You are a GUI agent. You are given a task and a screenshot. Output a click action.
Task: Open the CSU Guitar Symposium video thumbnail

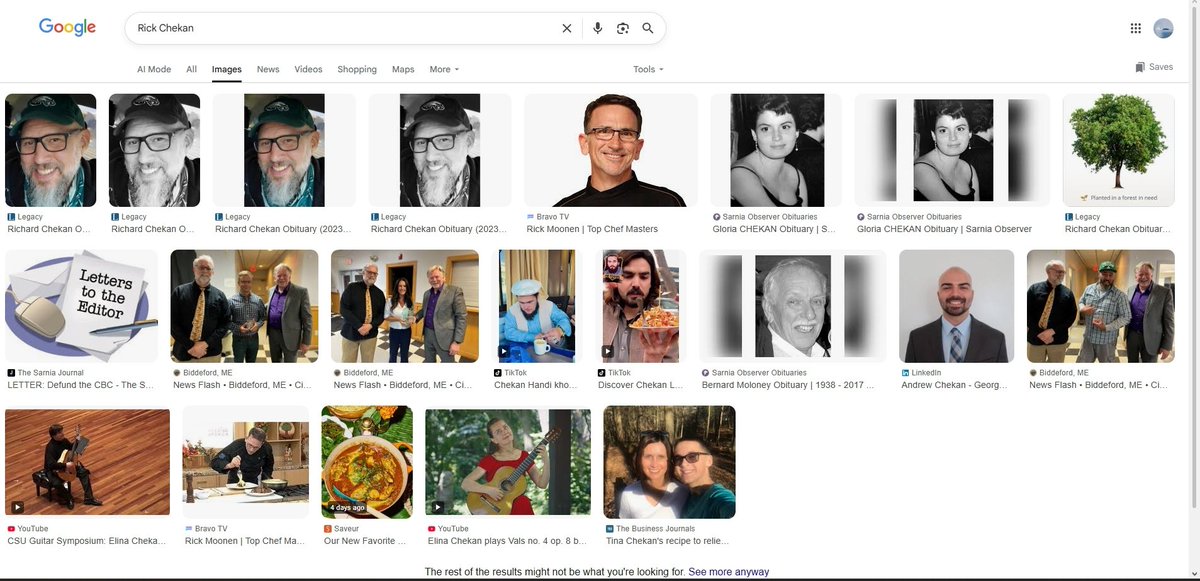coord(88,462)
